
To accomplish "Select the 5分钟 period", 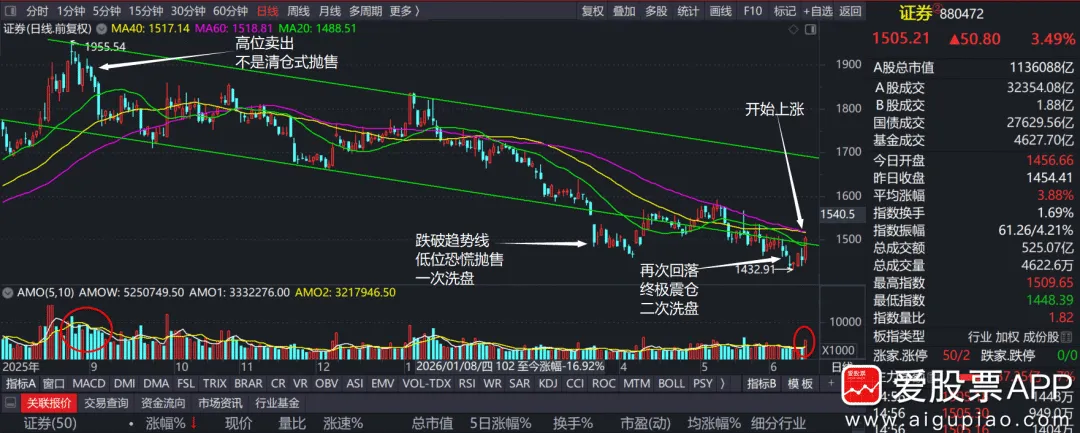I will (106, 11).
